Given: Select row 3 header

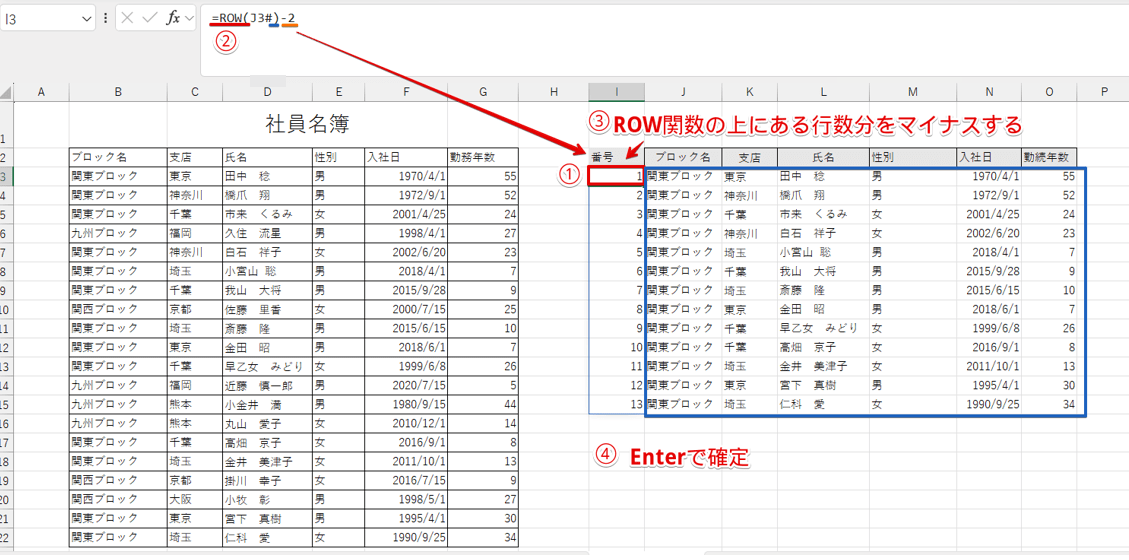Looking at the screenshot, I should coord(6,176).
